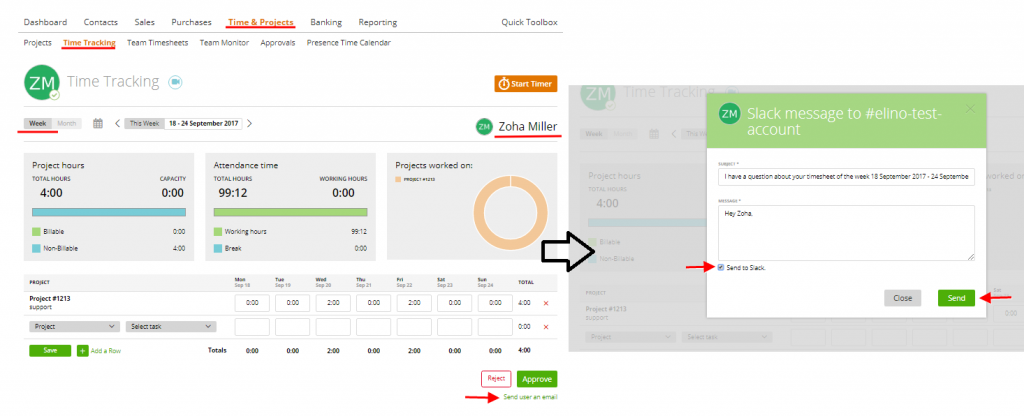This screenshot has height=416, width=1024.
Task: Open the Banking menu
Action: [326, 22]
